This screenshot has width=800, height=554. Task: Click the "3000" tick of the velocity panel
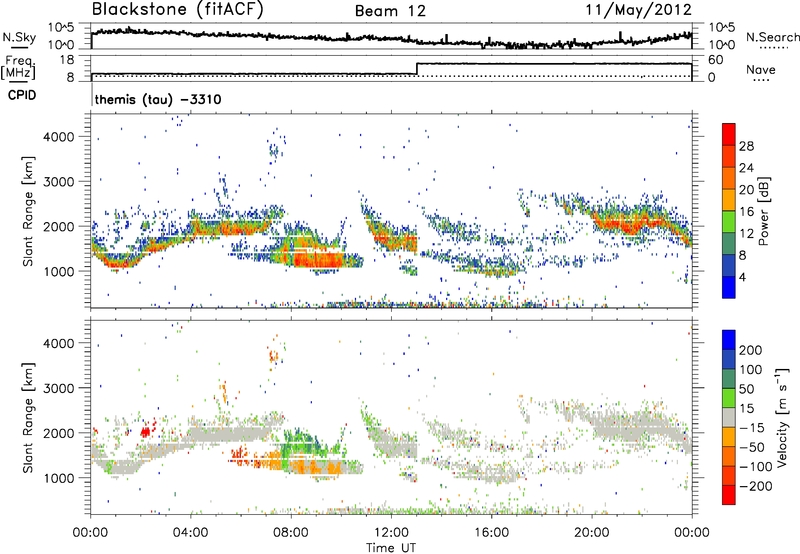tap(58, 388)
